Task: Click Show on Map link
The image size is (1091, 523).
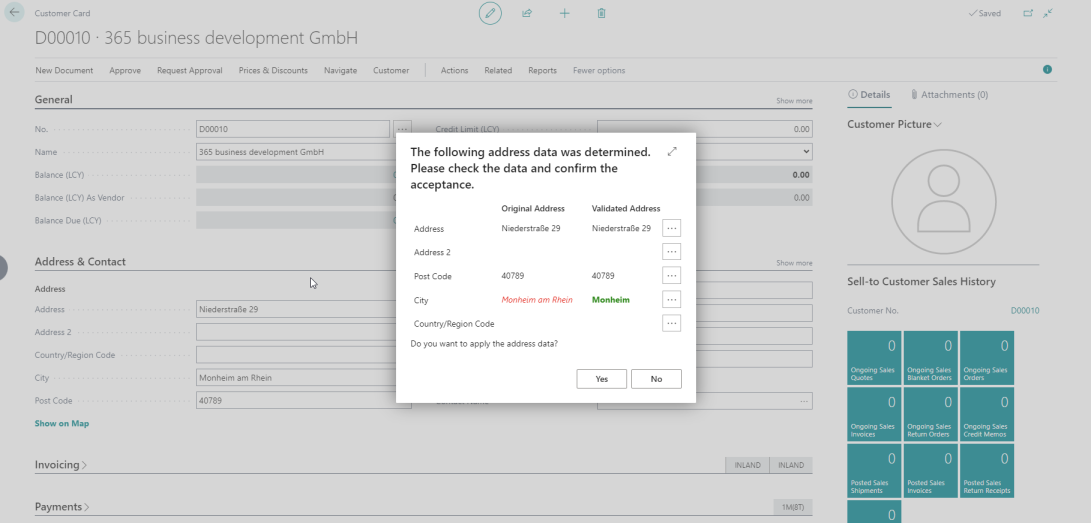Action: (62, 423)
